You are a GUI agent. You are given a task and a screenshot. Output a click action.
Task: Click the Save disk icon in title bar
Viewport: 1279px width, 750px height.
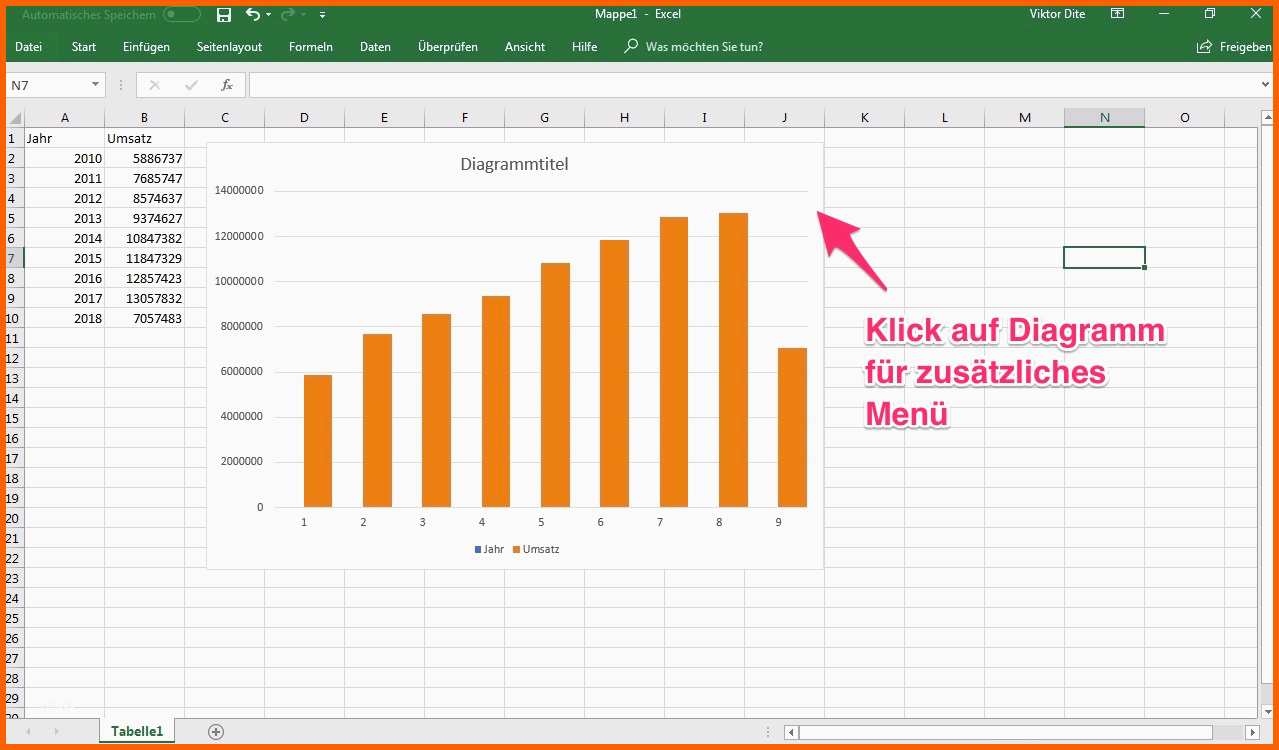coord(224,14)
